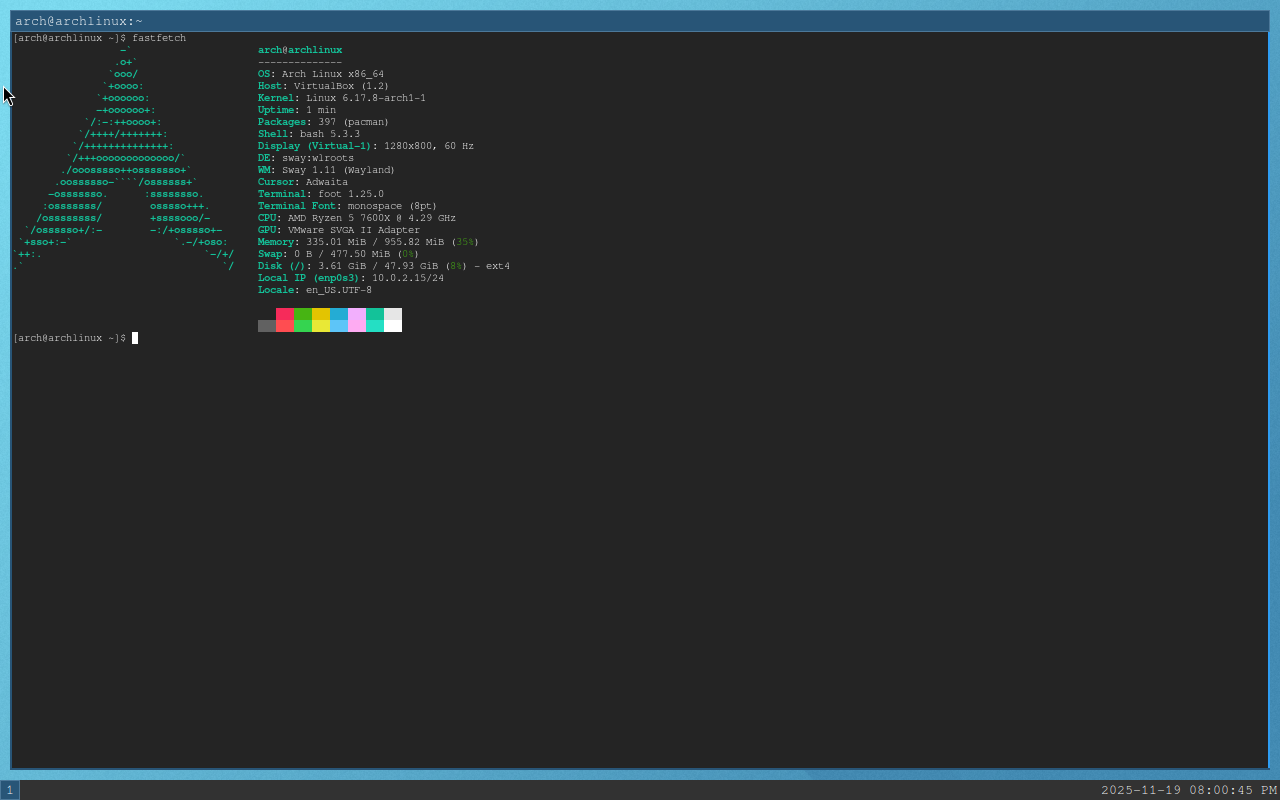Click the 'DE: sway:wlroots' line

(306, 158)
